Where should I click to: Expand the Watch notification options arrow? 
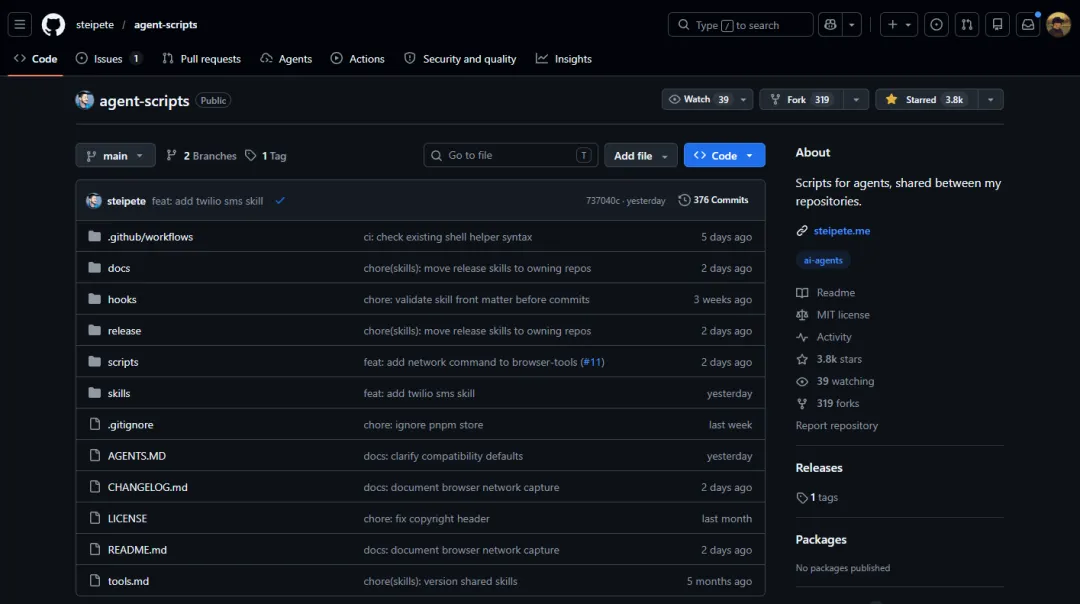(743, 100)
